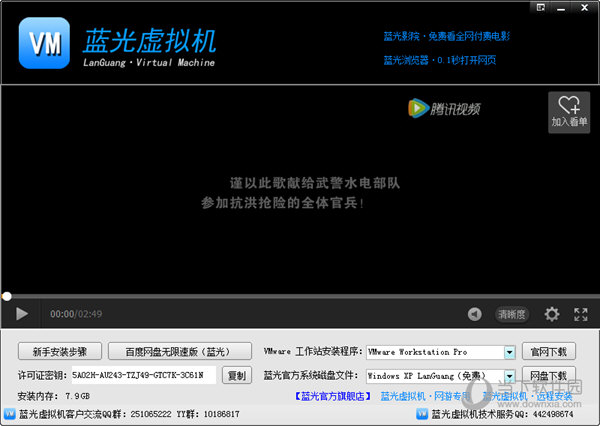
Task: Click the 00:00/02:49 time display
Action: [76, 314]
